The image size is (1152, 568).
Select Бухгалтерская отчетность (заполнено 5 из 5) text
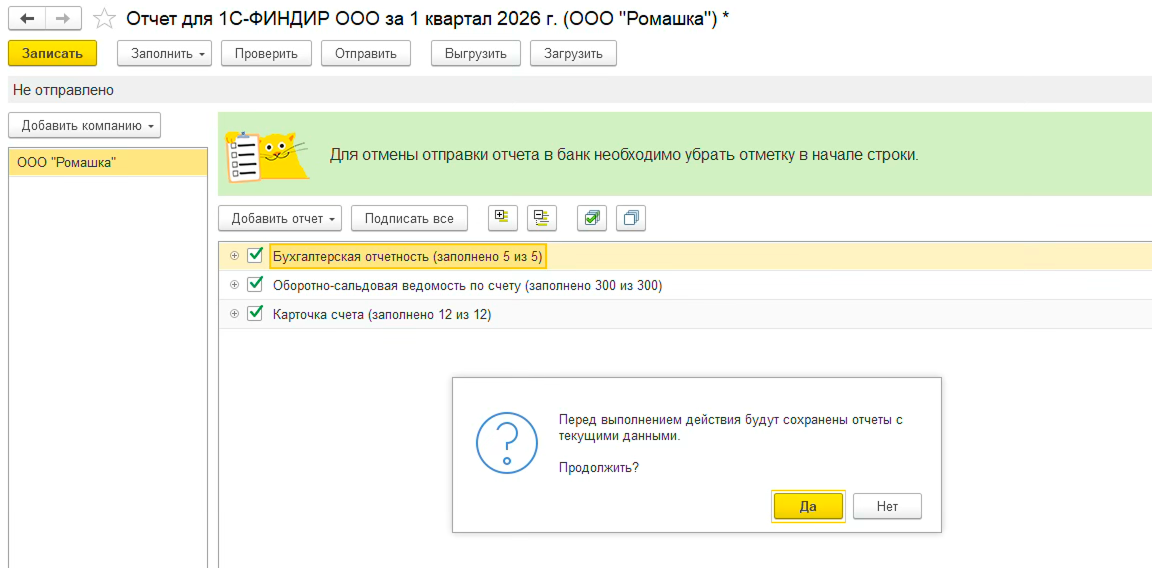tap(408, 256)
